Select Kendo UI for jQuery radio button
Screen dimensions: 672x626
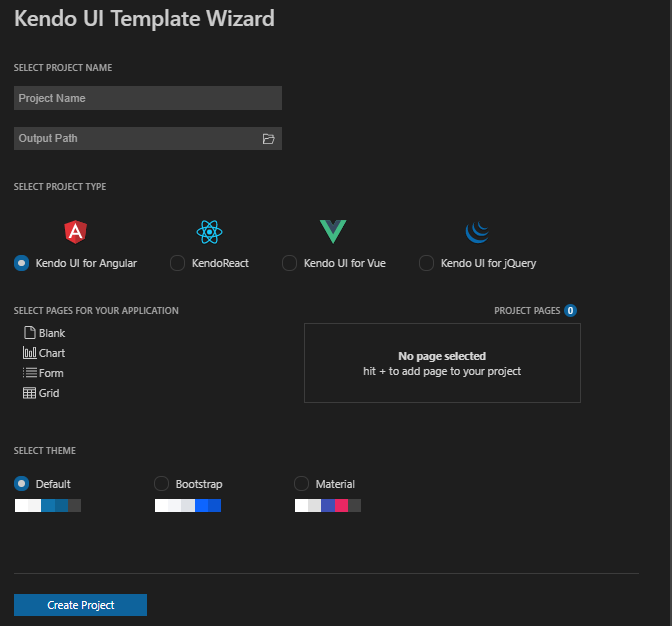pos(426,263)
